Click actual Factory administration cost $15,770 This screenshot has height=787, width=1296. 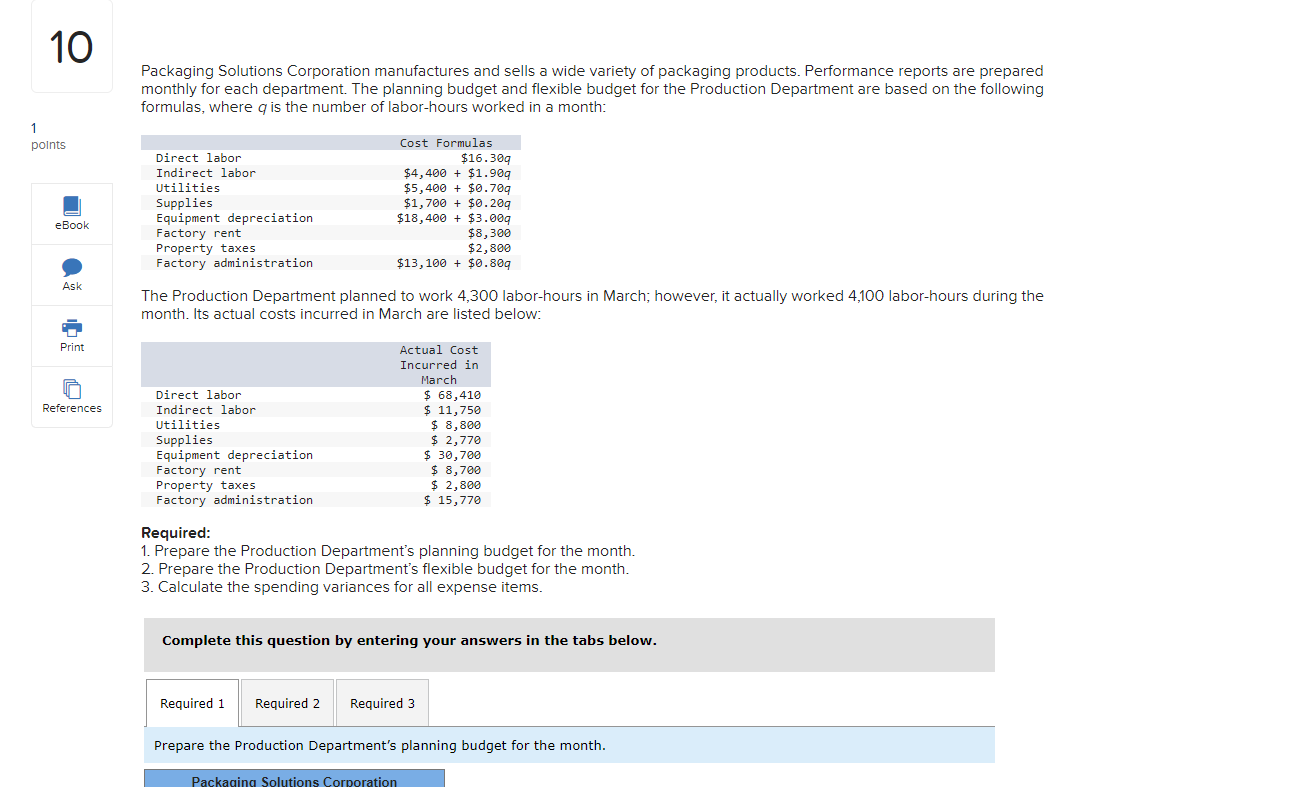[x=452, y=500]
